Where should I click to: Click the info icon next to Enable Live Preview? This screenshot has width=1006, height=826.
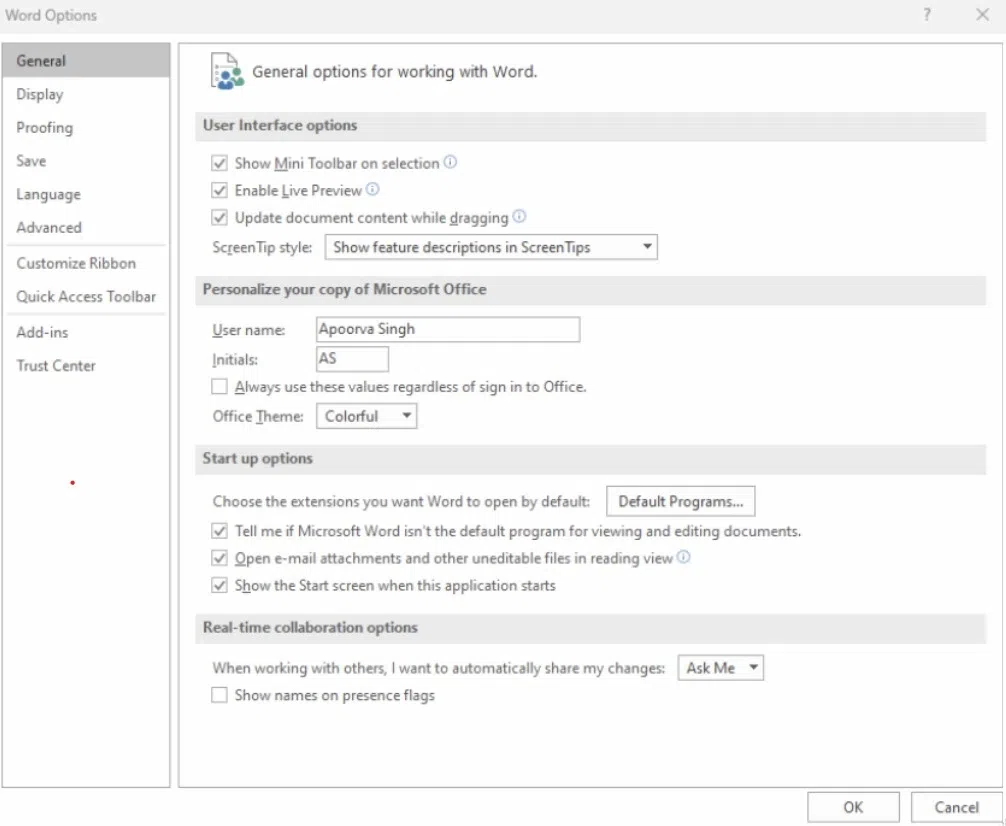373,189
